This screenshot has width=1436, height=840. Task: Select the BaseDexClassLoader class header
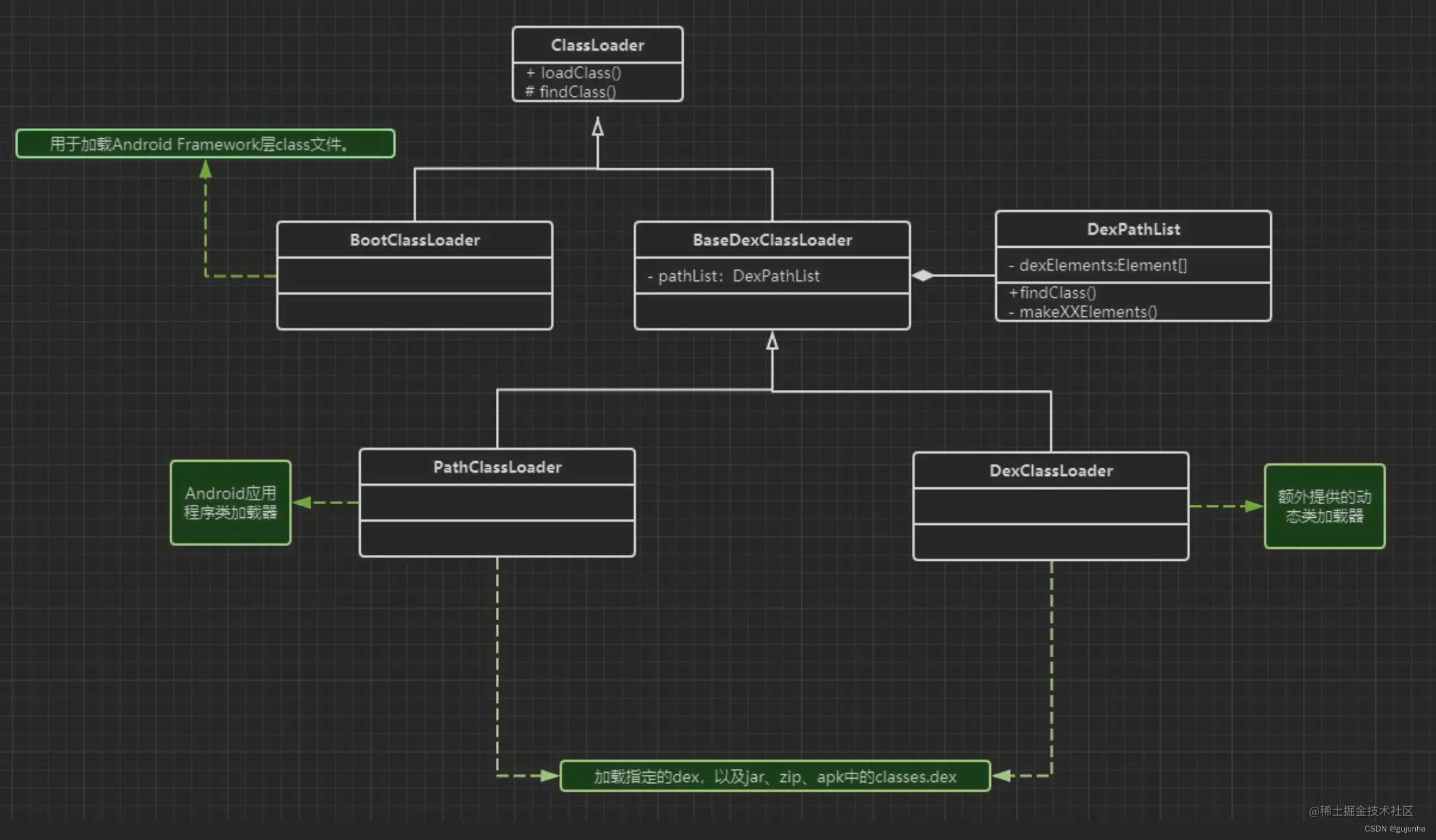click(x=772, y=240)
